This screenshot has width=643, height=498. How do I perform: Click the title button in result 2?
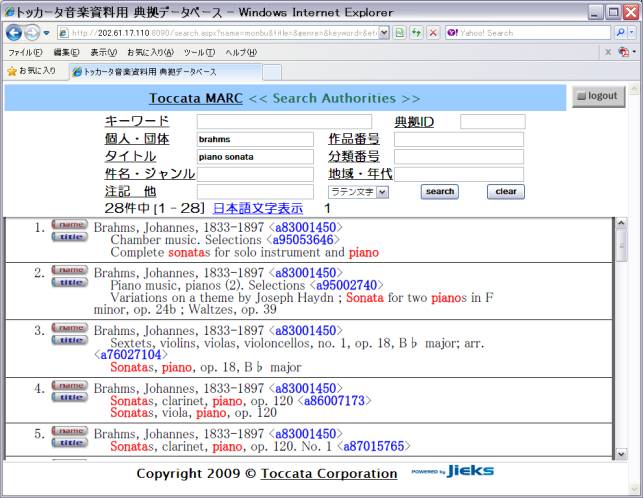(x=69, y=282)
